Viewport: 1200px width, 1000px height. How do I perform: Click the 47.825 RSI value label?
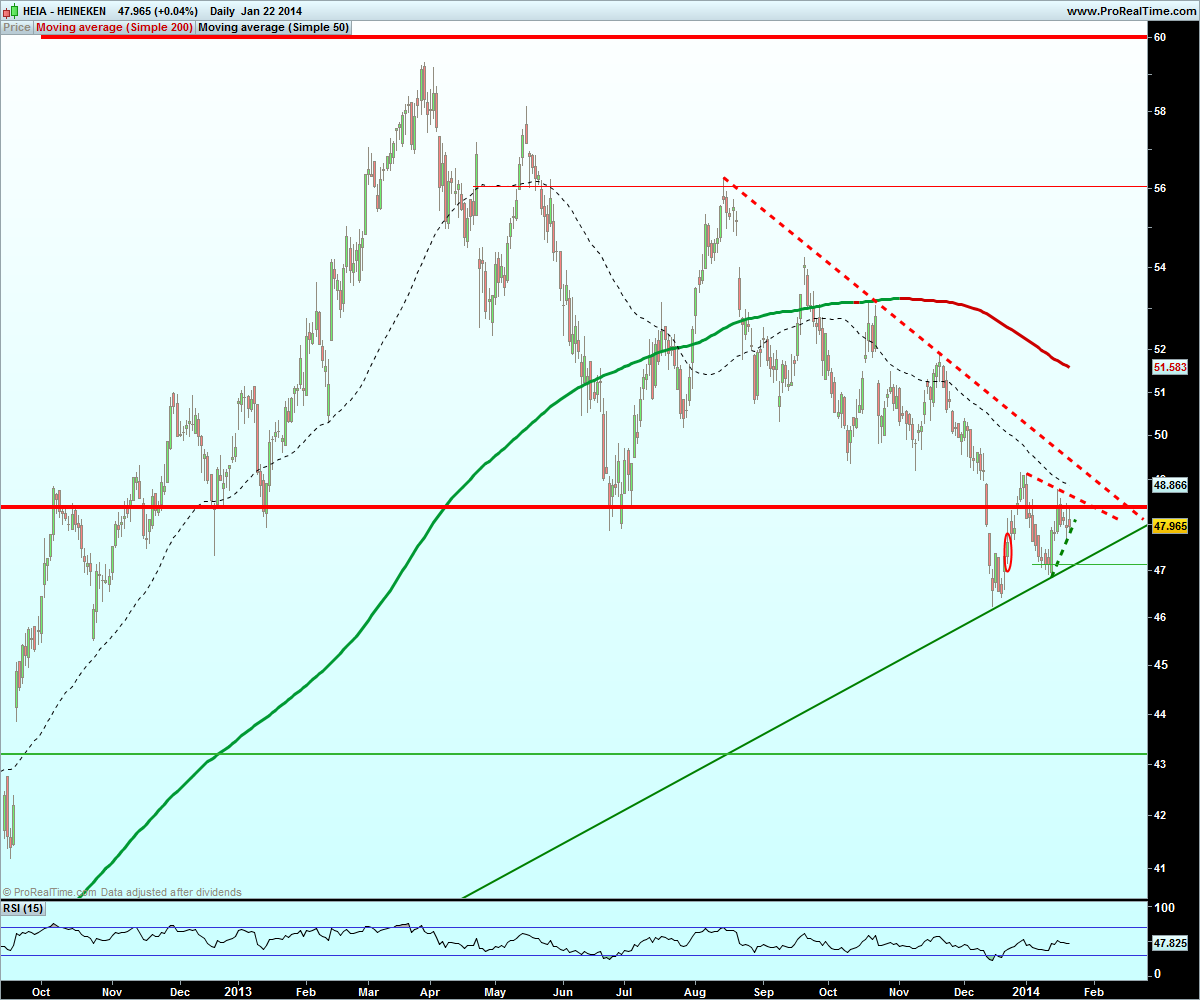[x=1170, y=943]
